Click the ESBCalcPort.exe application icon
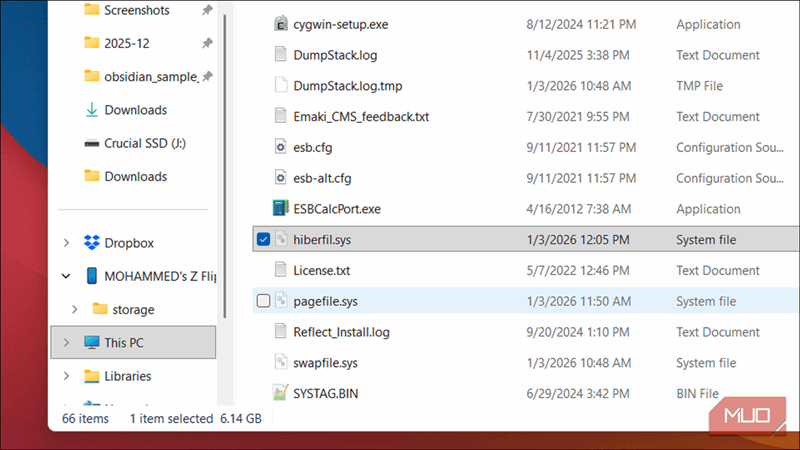The height and width of the screenshot is (450, 800). 281,209
